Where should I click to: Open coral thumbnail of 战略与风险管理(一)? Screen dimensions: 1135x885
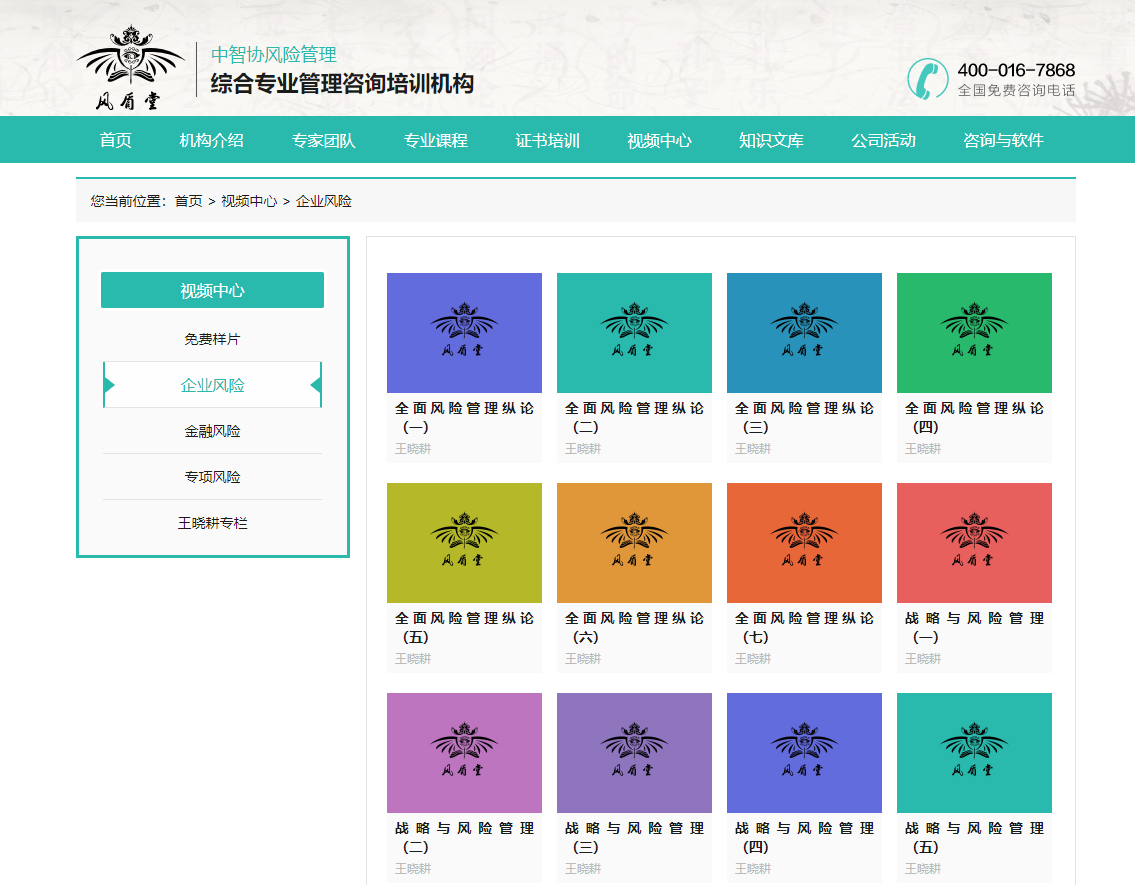pos(974,543)
